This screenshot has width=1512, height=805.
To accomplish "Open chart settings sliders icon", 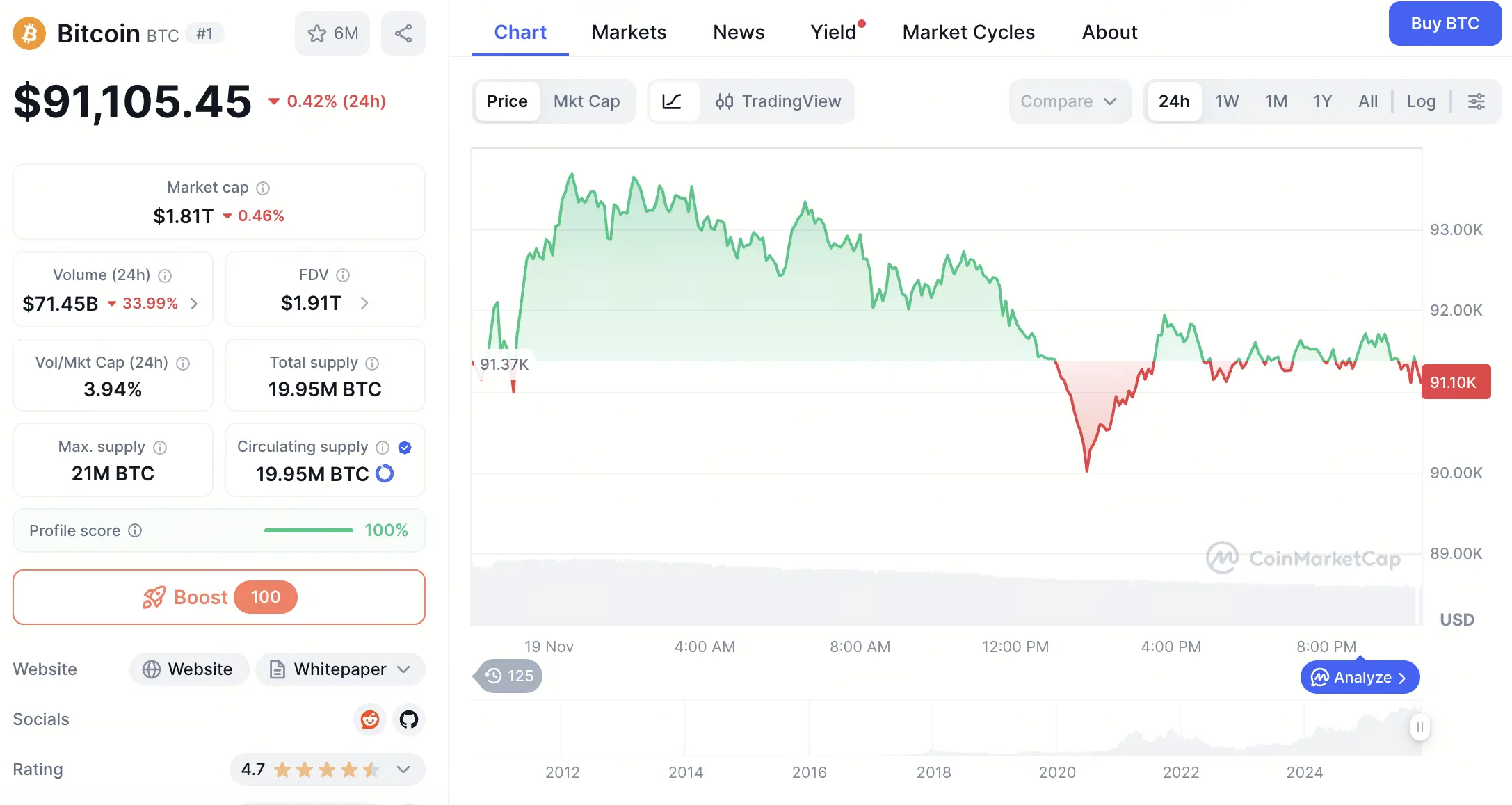I will tap(1476, 101).
